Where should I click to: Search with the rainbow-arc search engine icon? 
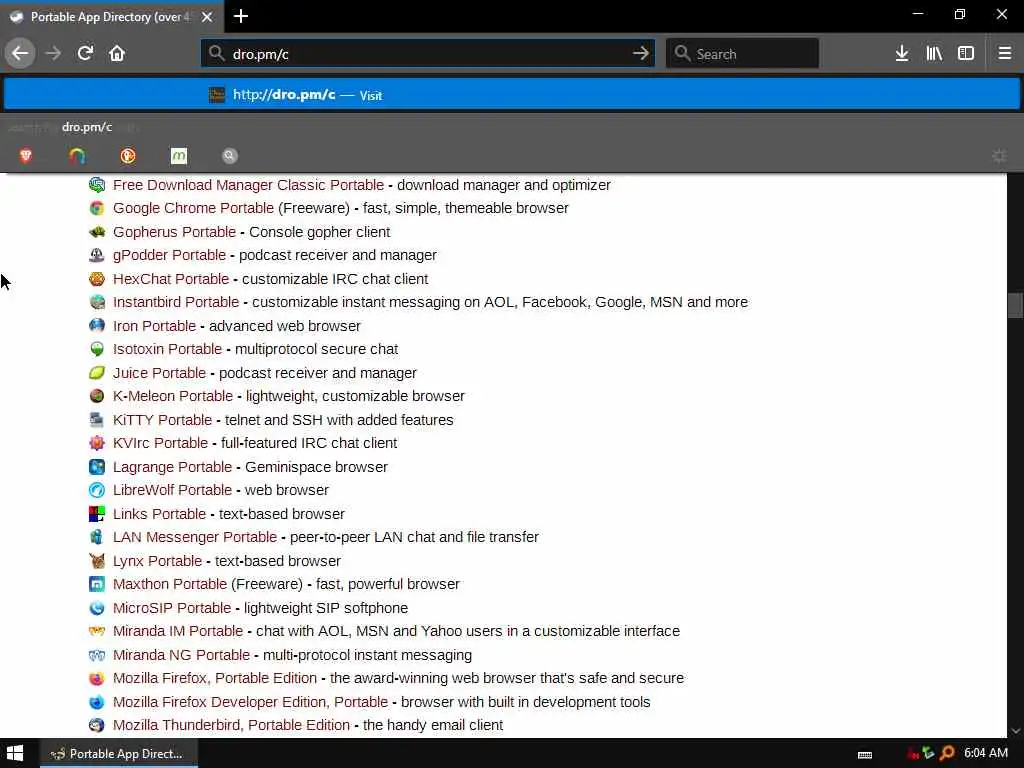click(x=77, y=155)
